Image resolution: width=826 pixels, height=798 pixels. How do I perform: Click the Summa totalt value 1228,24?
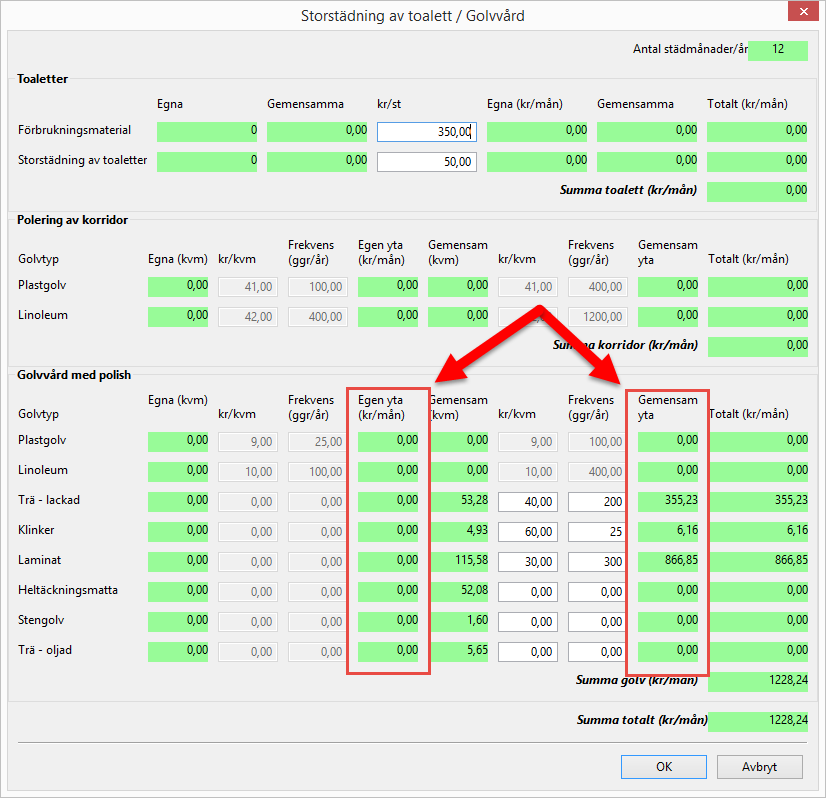[757, 721]
